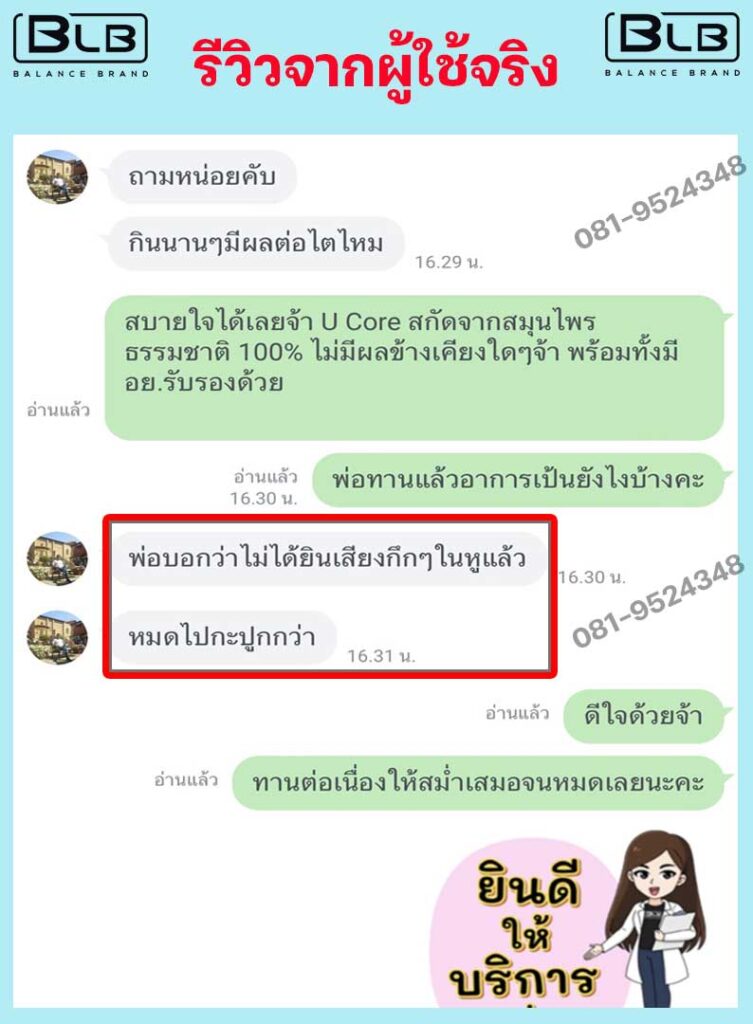Screen dimensions: 753x1024
Task: Tap the avatar beside 'หมดไปกะปุกกว่า' message
Action: pyautogui.click(x=57, y=637)
